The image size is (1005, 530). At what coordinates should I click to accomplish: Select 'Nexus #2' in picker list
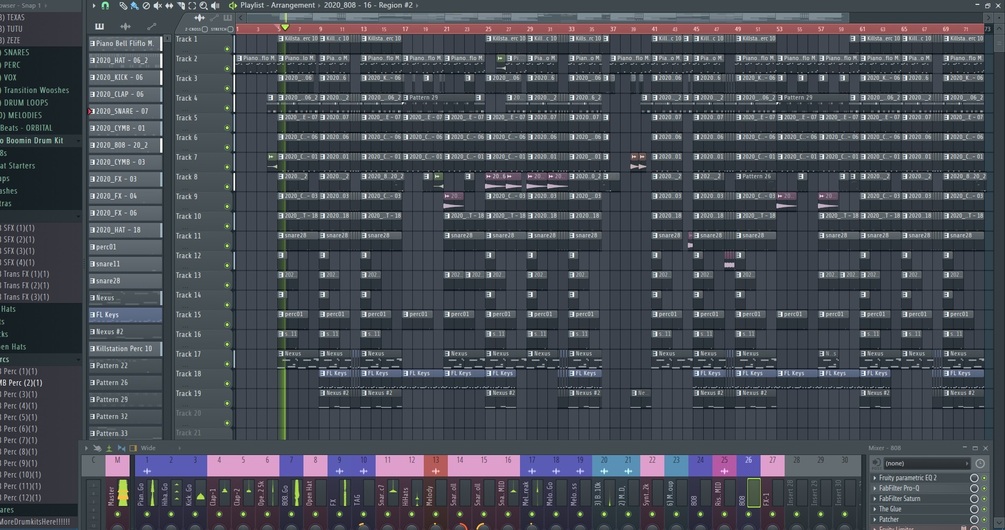pos(125,331)
